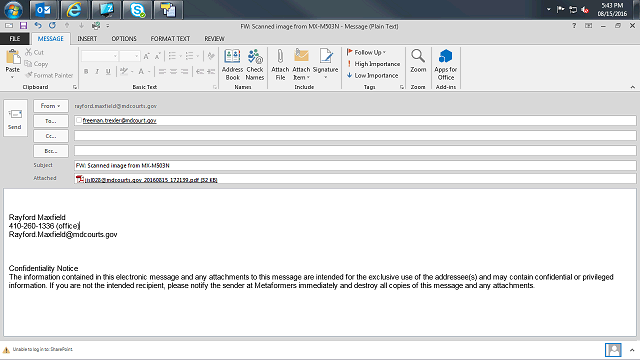Click the Copy command
This screenshot has width=640, height=360.
click(x=36, y=64)
